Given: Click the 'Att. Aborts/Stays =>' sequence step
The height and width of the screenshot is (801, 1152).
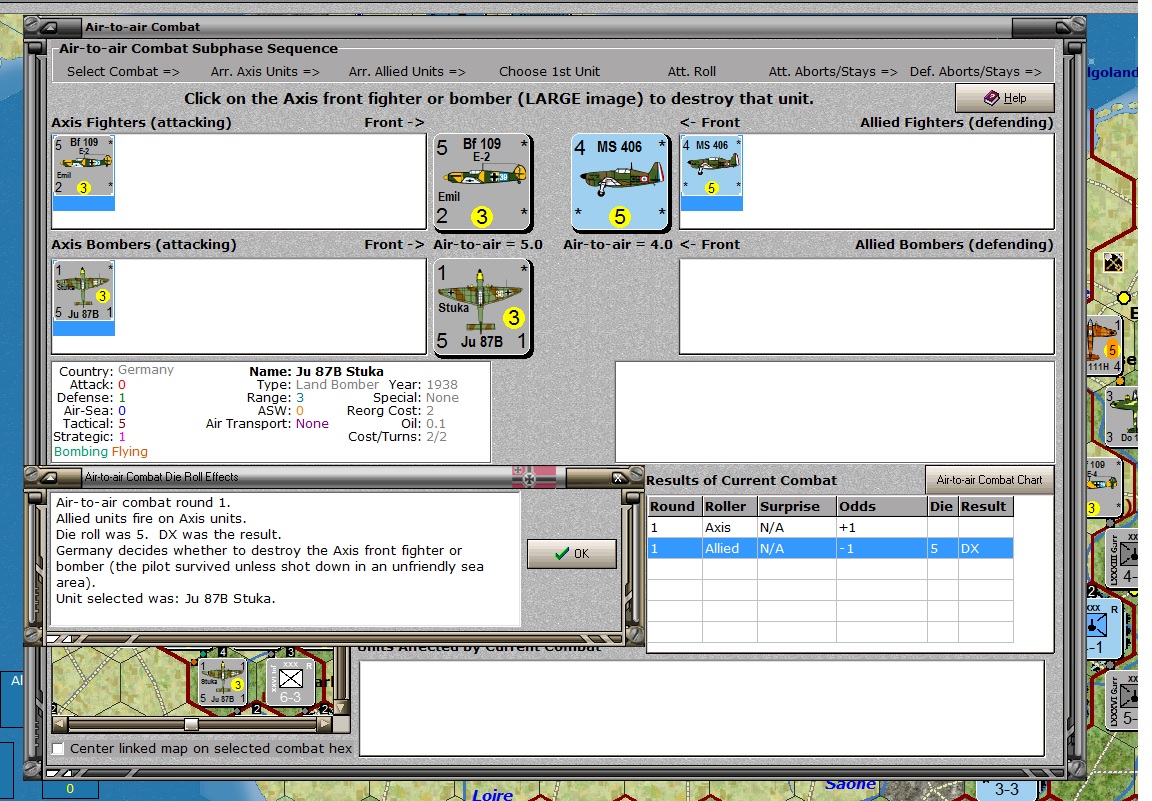Looking at the screenshot, I should (833, 71).
